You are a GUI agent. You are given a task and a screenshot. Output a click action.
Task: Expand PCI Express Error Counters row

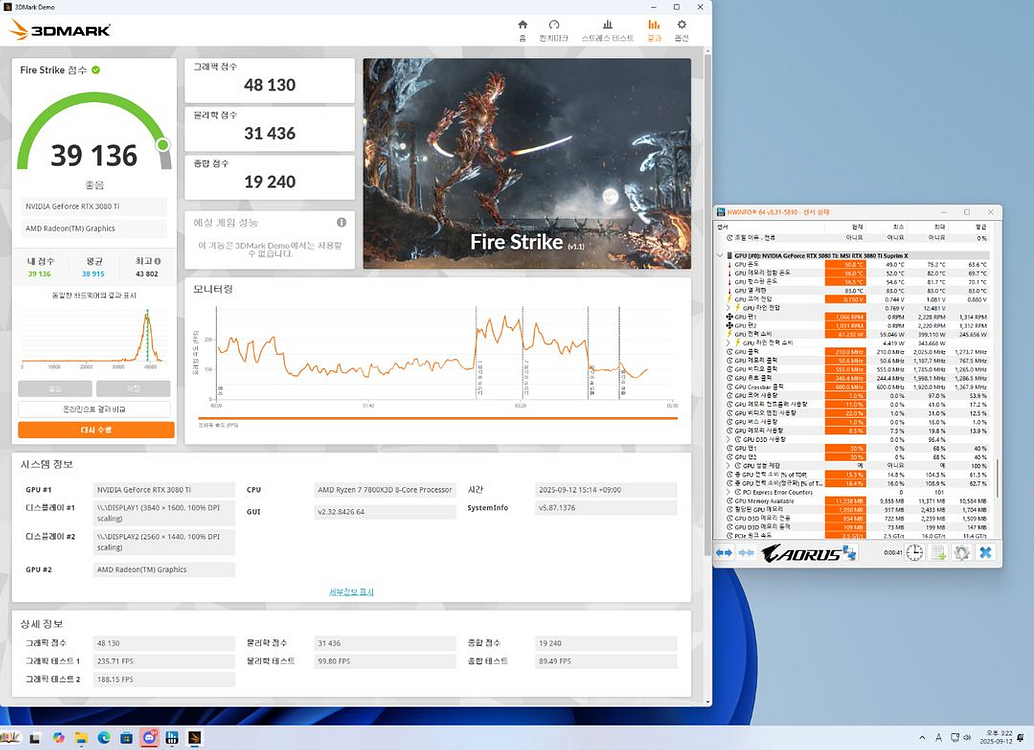pyautogui.click(x=729, y=492)
